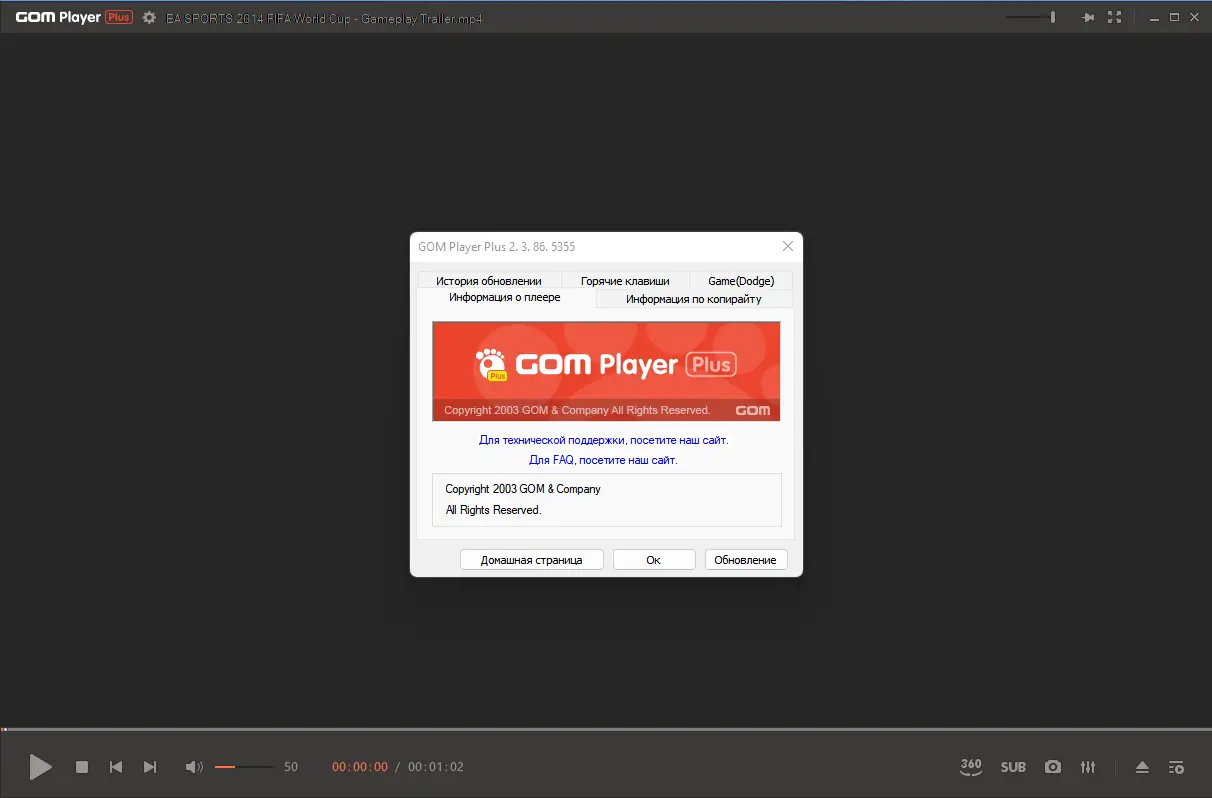Image resolution: width=1212 pixels, height=798 pixels.
Task: Confirm the dialog with Ок
Action: click(x=653, y=560)
